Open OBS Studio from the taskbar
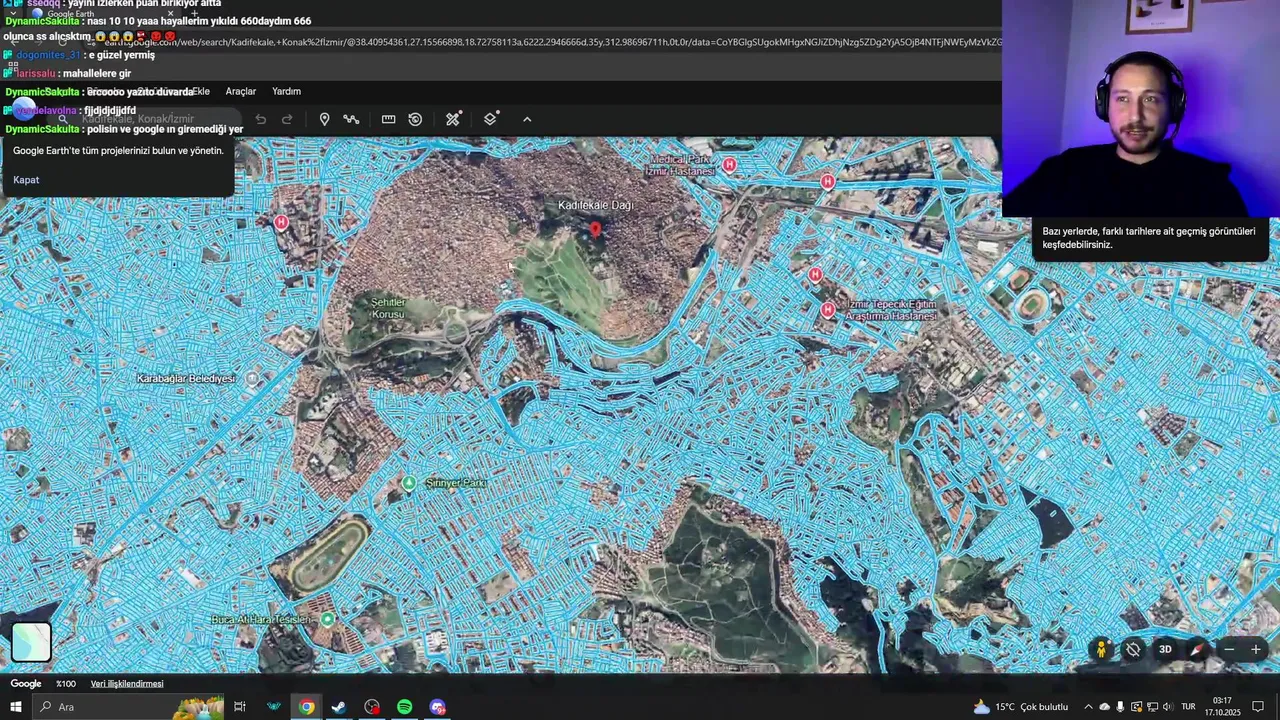The width and height of the screenshot is (1280, 720). pyautogui.click(x=372, y=707)
